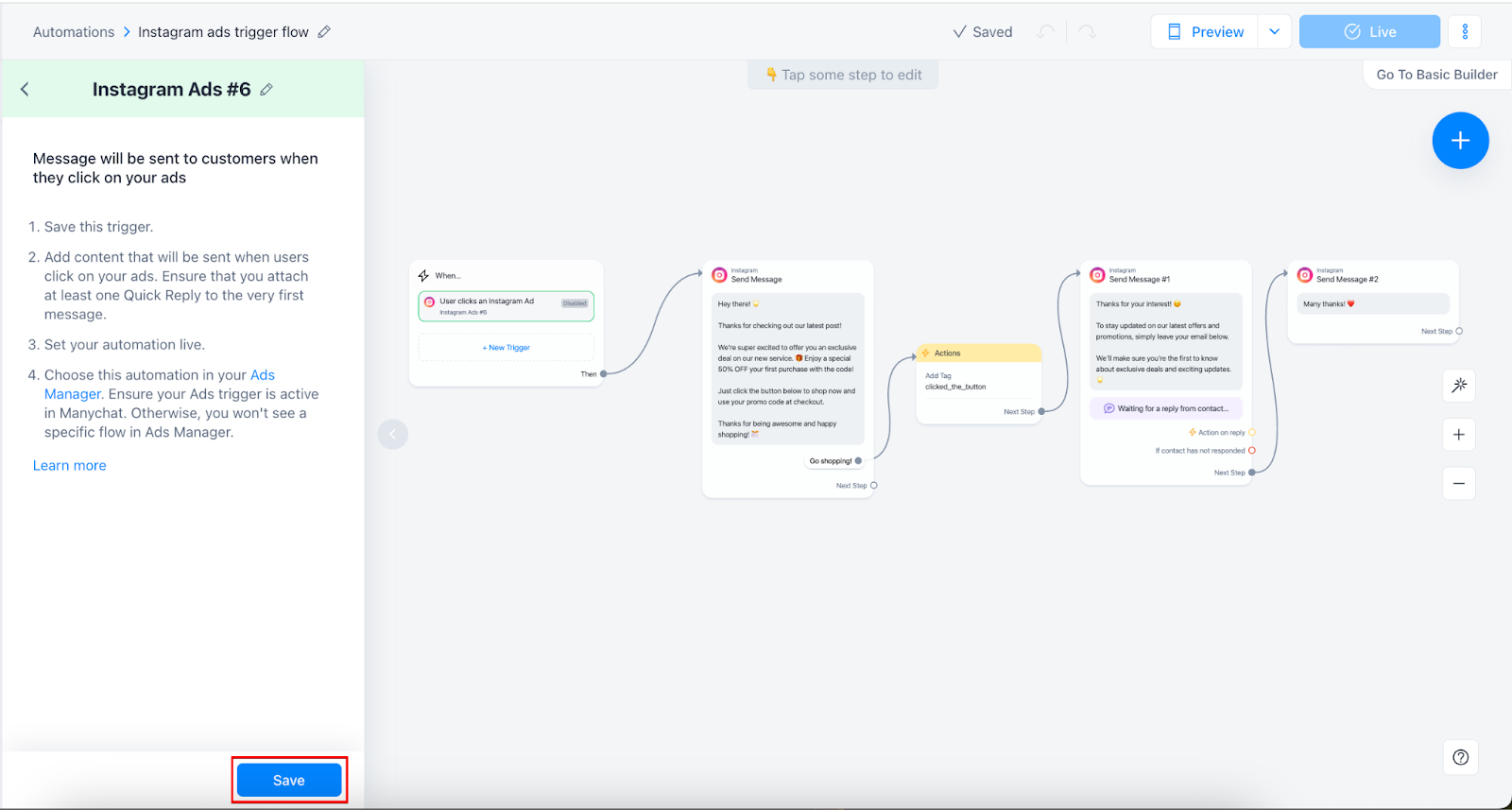Expand the Preview dropdown arrow
The image size is (1512, 810).
1274,32
